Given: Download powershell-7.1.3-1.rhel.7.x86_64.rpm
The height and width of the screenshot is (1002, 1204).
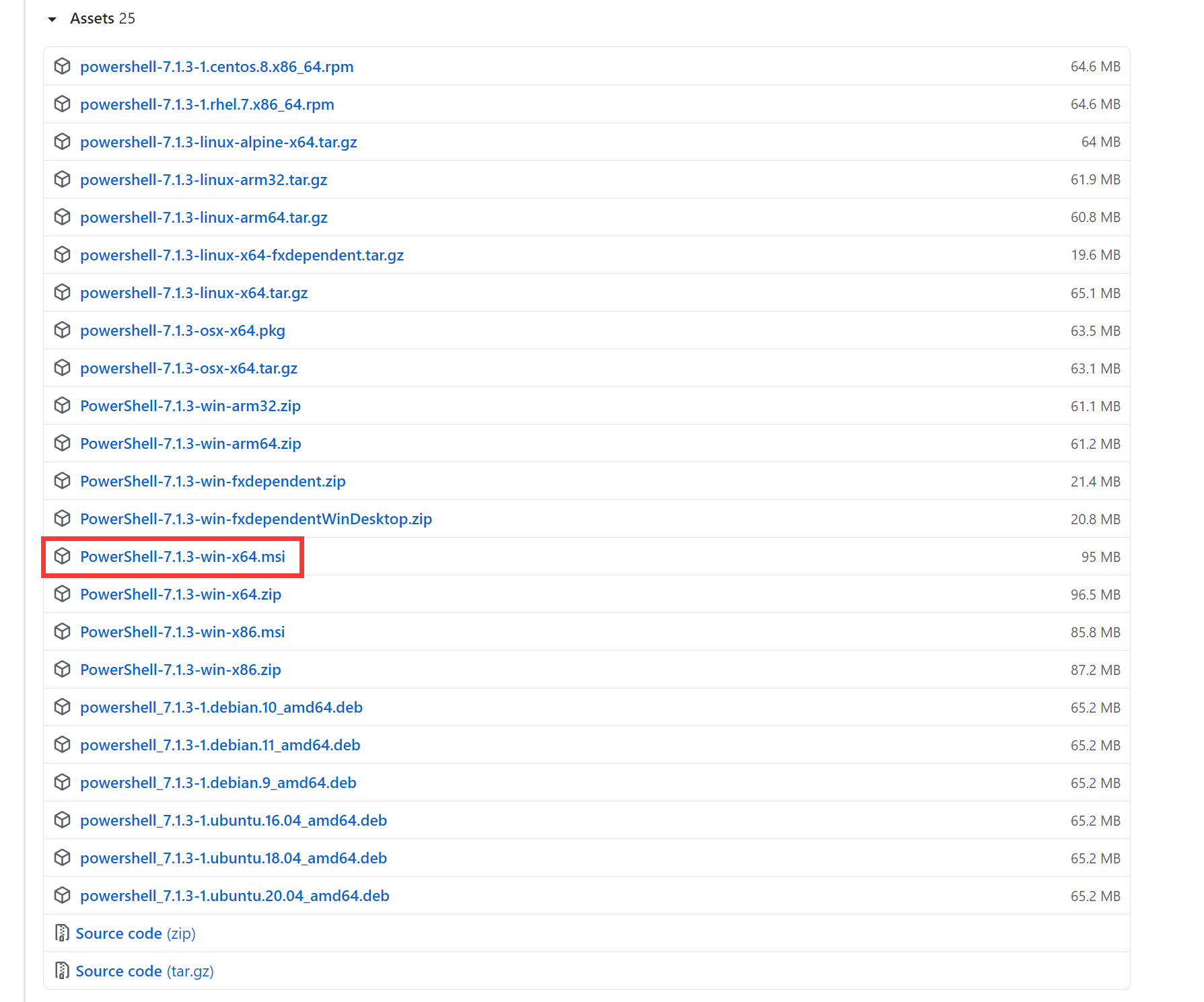Looking at the screenshot, I should click(207, 104).
